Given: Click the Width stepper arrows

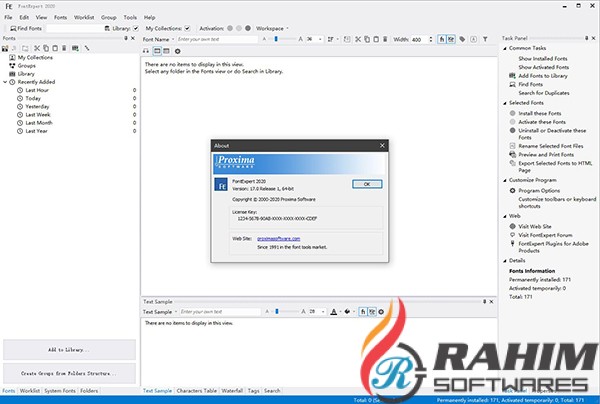Looking at the screenshot, I should (x=431, y=39).
